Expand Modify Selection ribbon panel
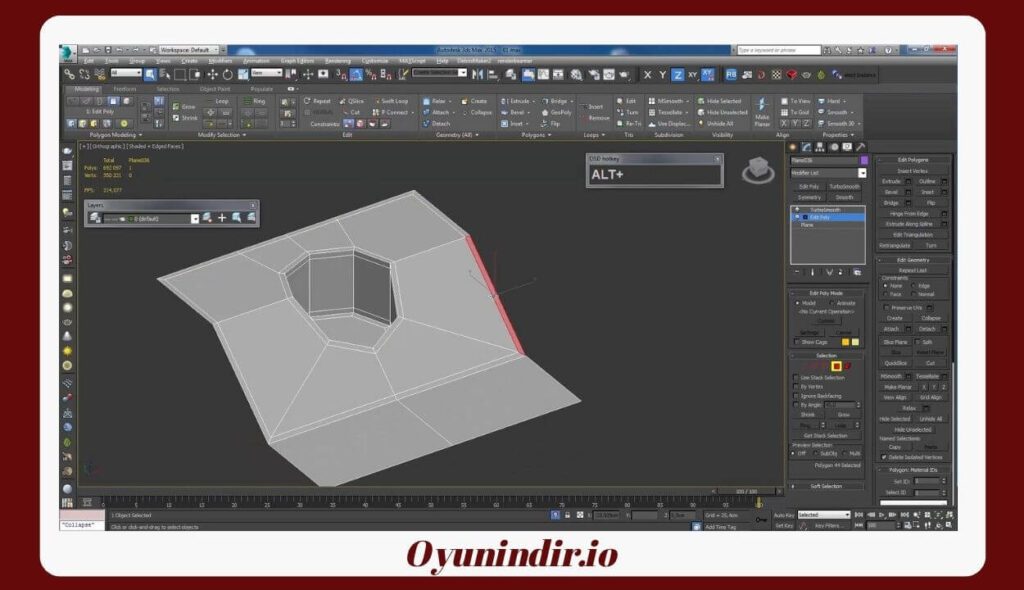This screenshot has width=1024, height=590. click(222, 135)
